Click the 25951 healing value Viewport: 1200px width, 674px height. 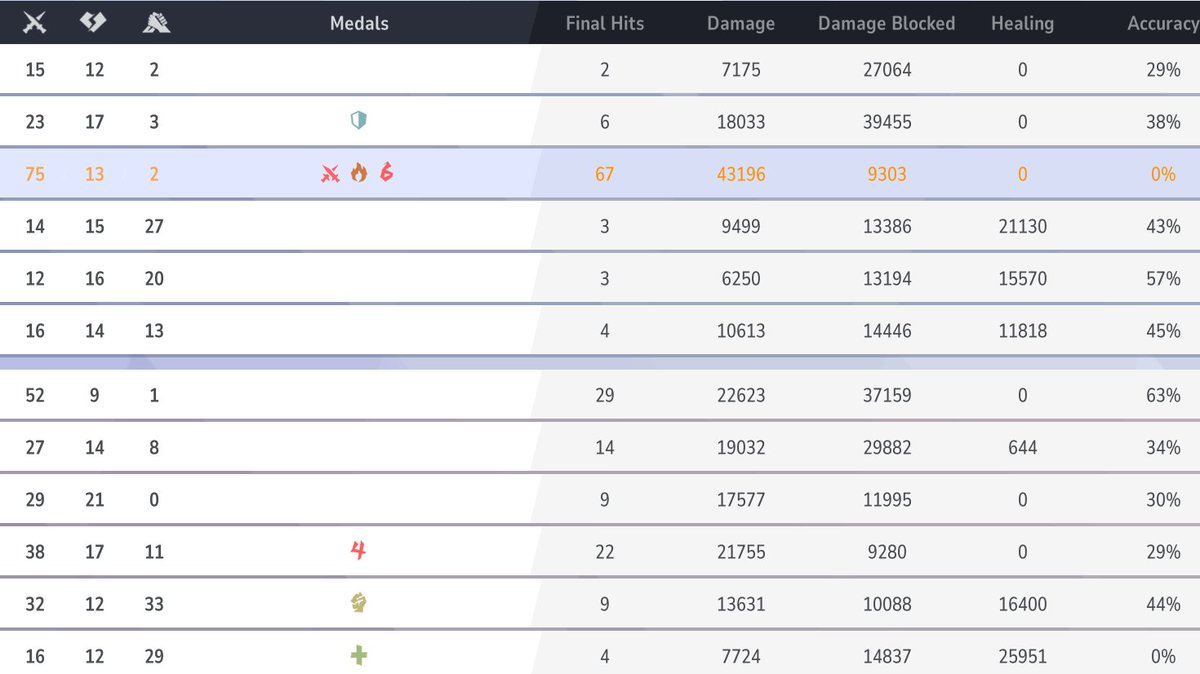[x=1022, y=656]
